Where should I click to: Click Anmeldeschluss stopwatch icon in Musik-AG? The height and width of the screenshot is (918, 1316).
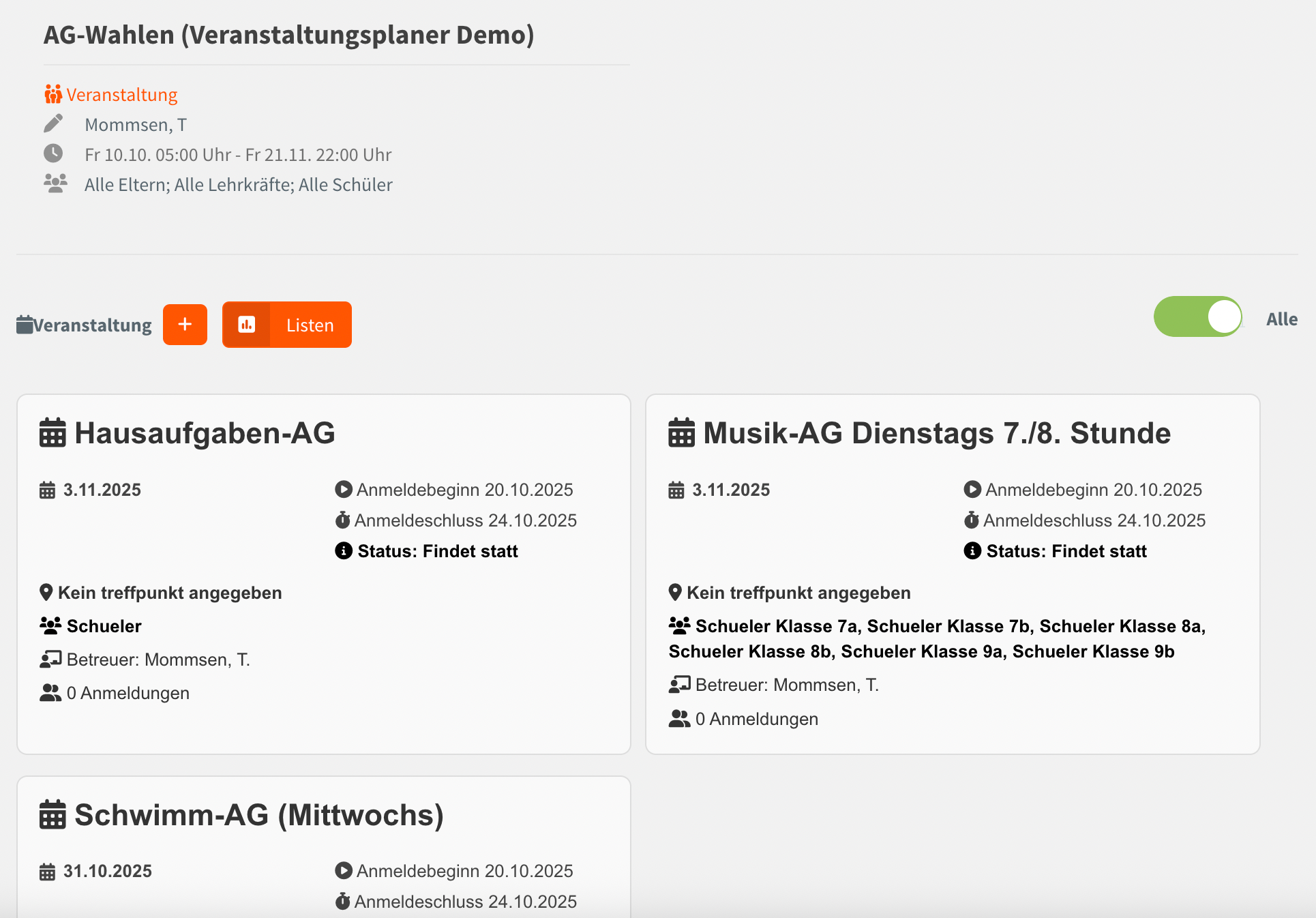point(972,520)
